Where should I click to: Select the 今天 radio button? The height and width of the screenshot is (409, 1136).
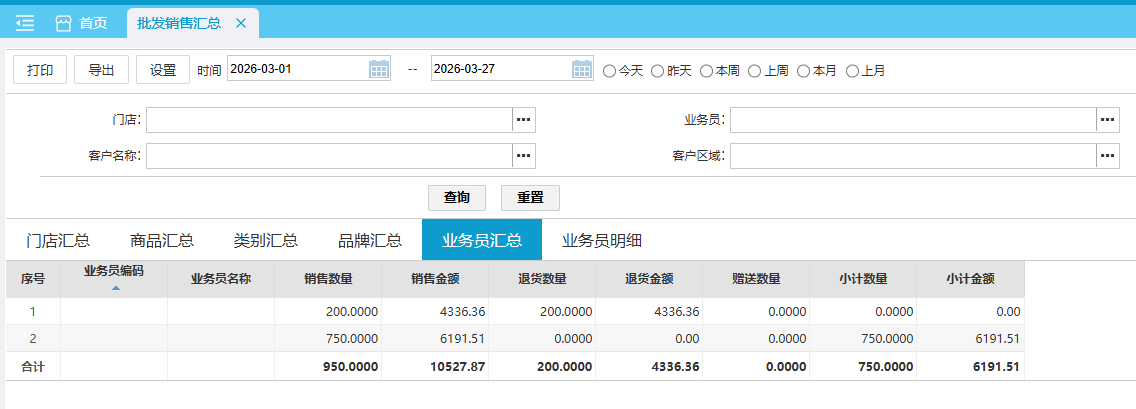(x=609, y=71)
